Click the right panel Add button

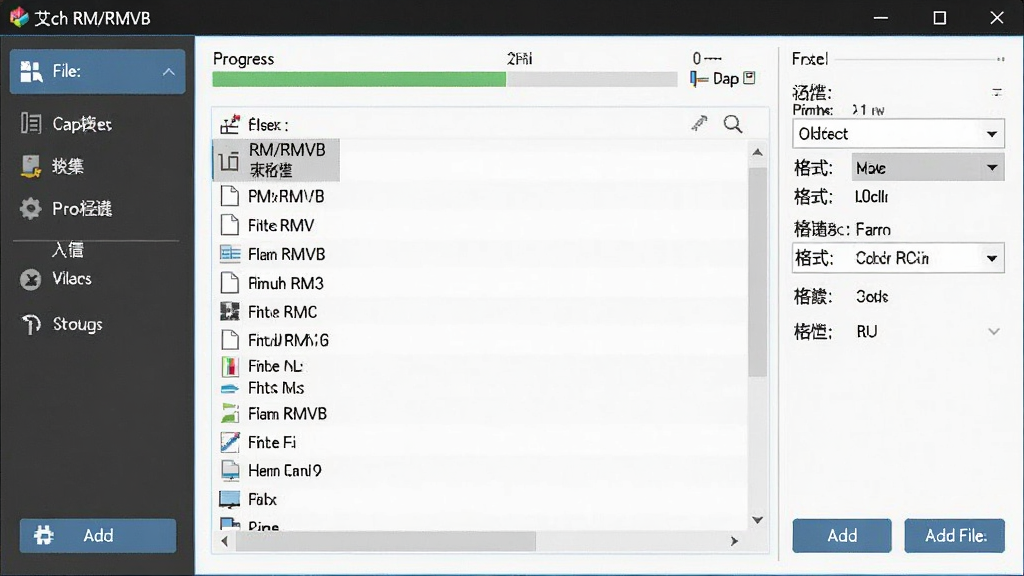pos(842,536)
